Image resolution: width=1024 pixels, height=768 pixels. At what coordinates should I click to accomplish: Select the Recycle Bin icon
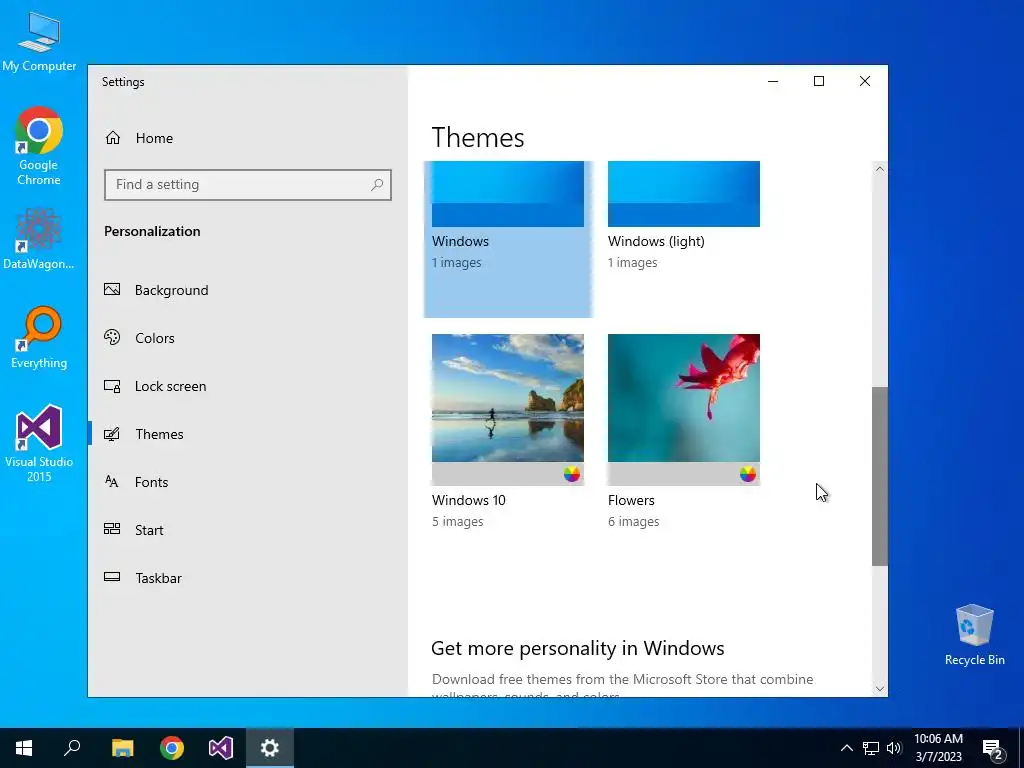tap(974, 635)
